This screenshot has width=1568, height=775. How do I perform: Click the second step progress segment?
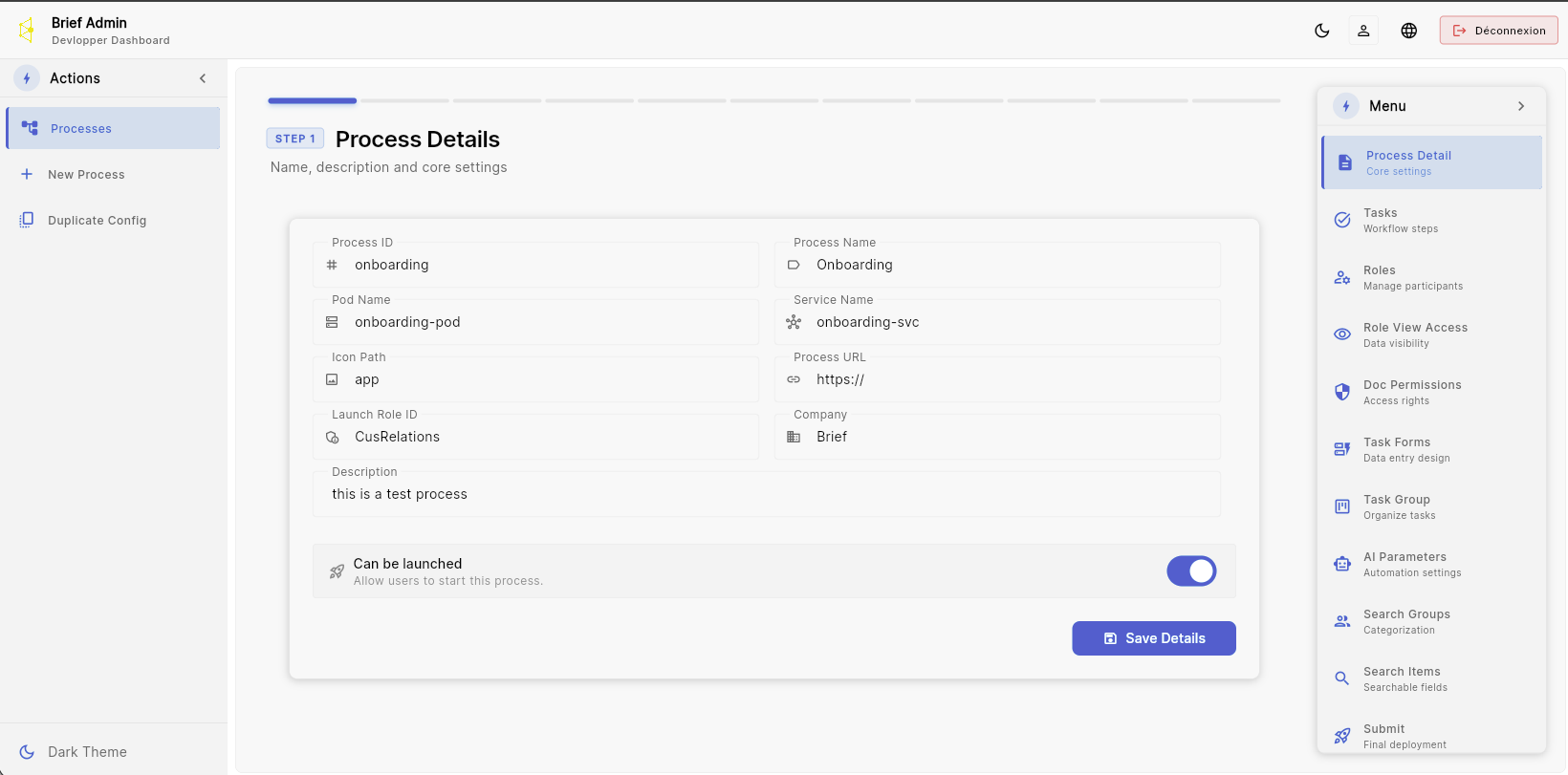tap(404, 100)
